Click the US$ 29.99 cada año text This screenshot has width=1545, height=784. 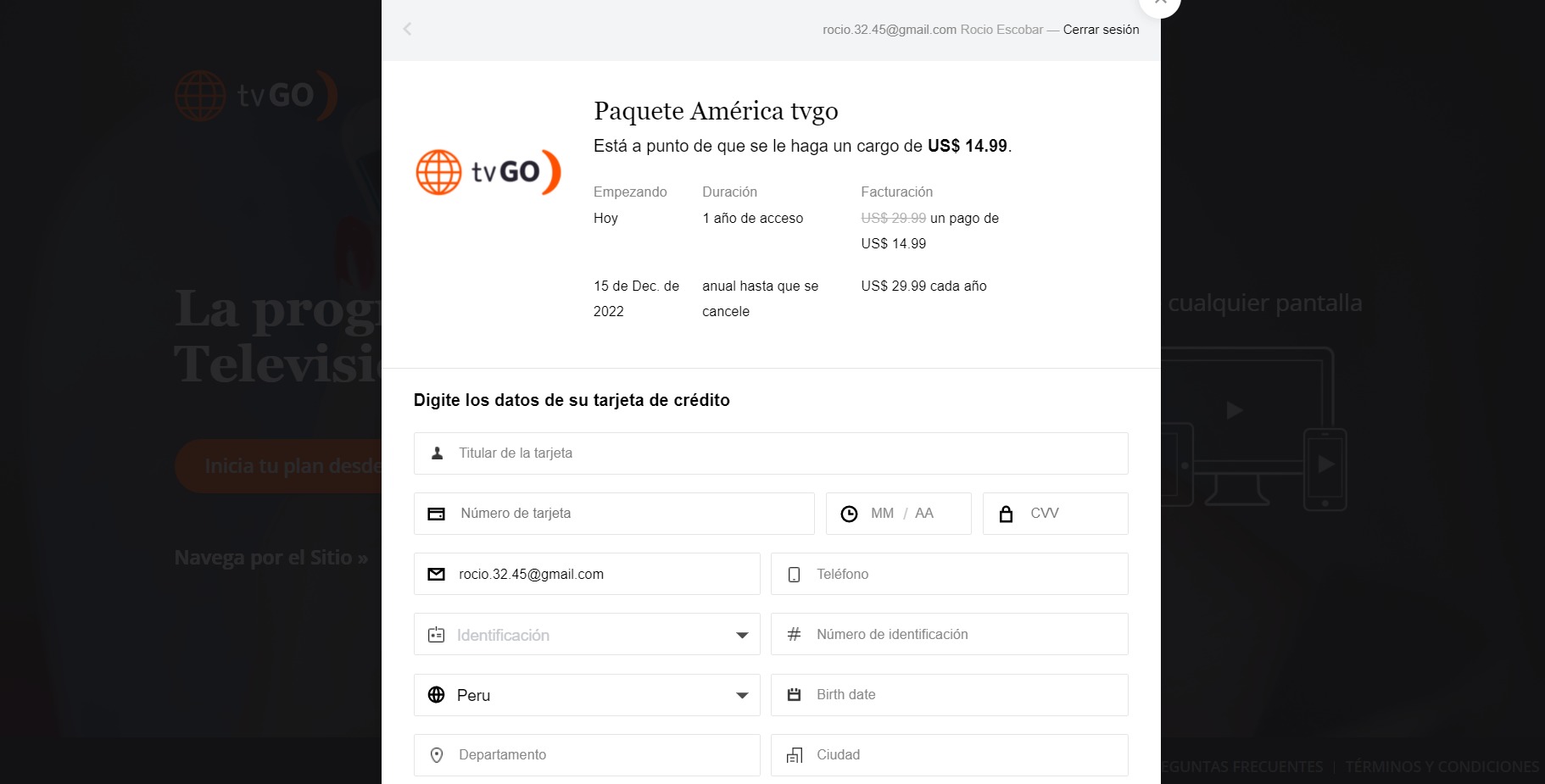coord(923,286)
